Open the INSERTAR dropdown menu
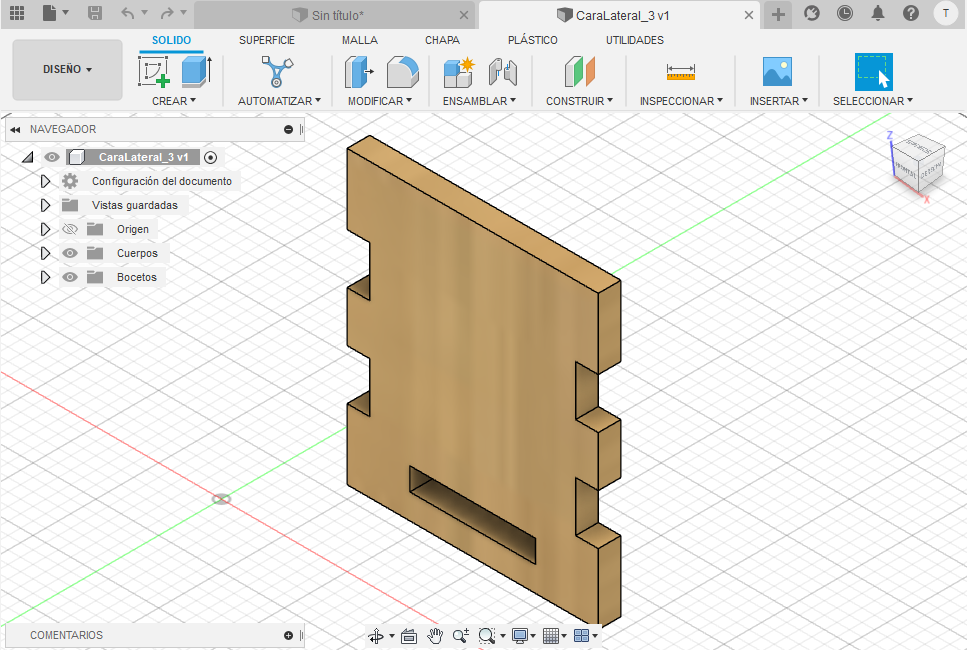 pos(778,101)
